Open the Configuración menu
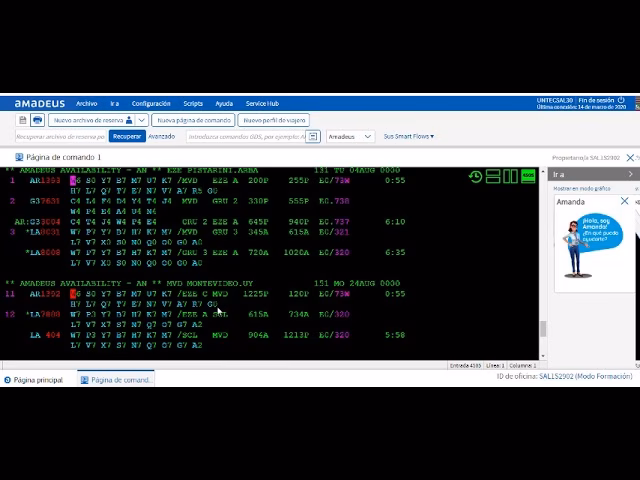 [x=151, y=104]
